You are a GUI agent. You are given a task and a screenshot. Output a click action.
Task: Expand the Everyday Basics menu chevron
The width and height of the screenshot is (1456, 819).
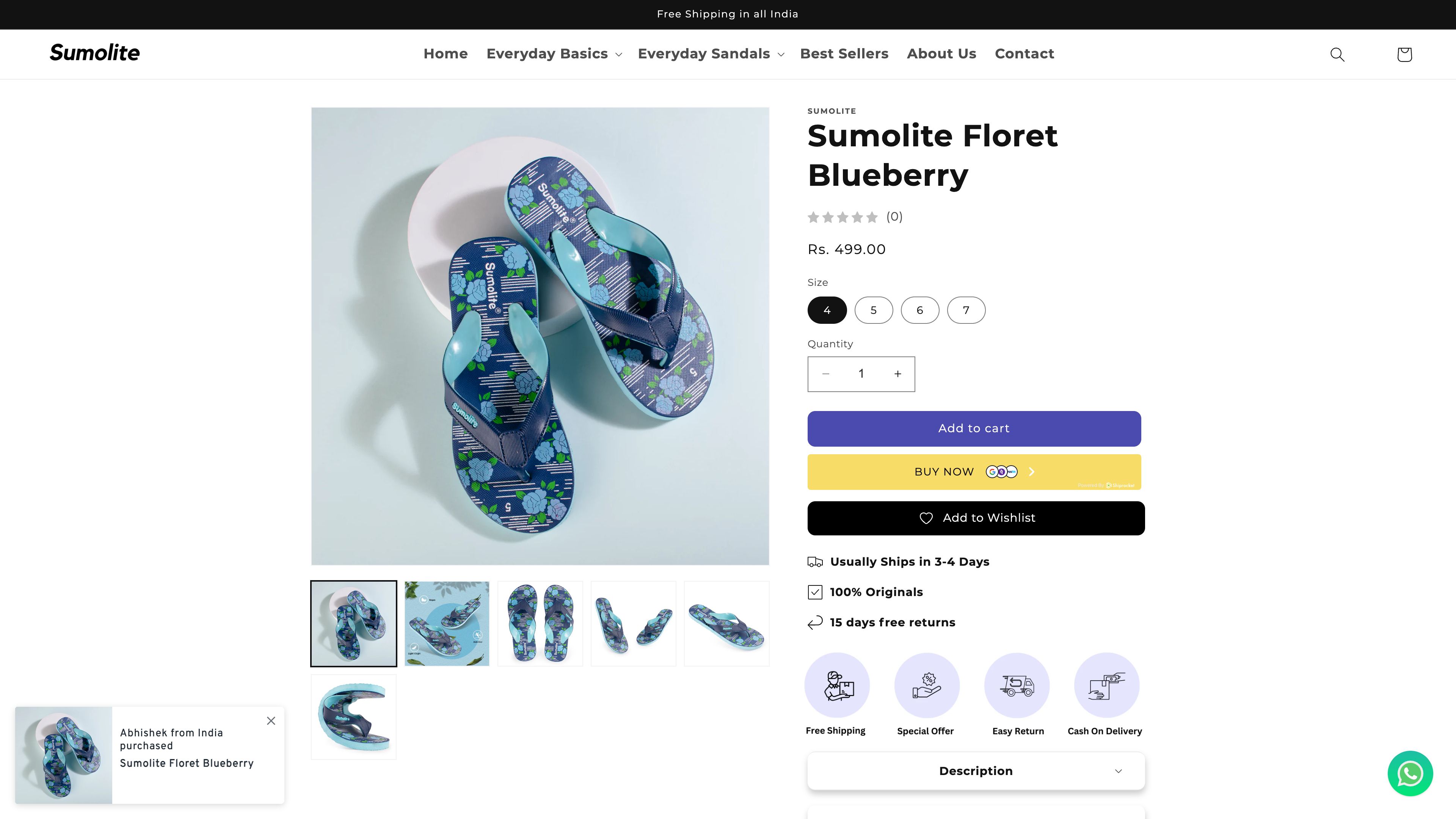coord(618,54)
